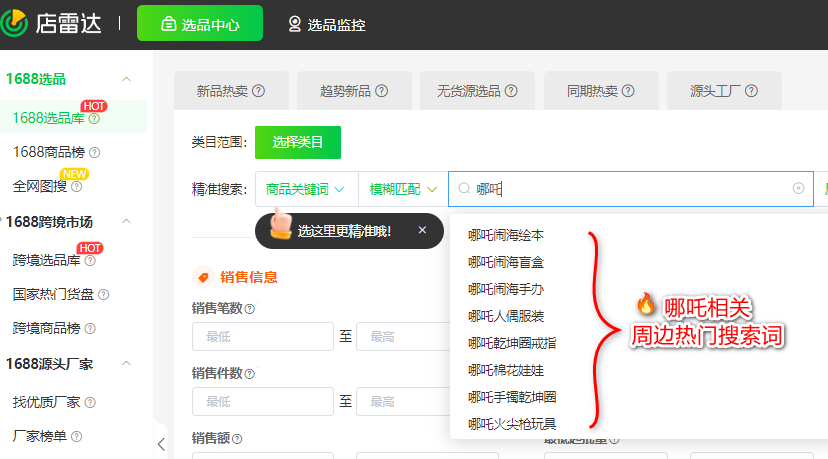Select suggestion 哪吒闹海盲盒
Viewport: 828px width, 459px height.
[508, 262]
